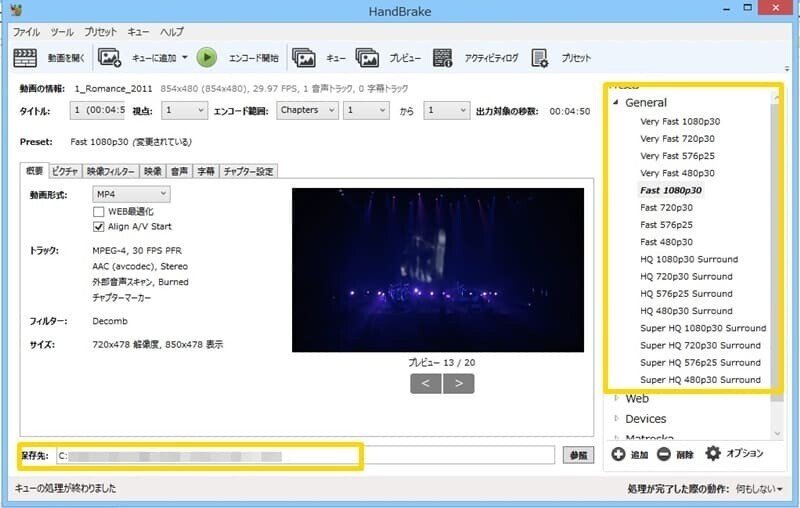Select Super HQ 720p30 Surround preset
Viewport: 800px width, 508px height.
(701, 346)
